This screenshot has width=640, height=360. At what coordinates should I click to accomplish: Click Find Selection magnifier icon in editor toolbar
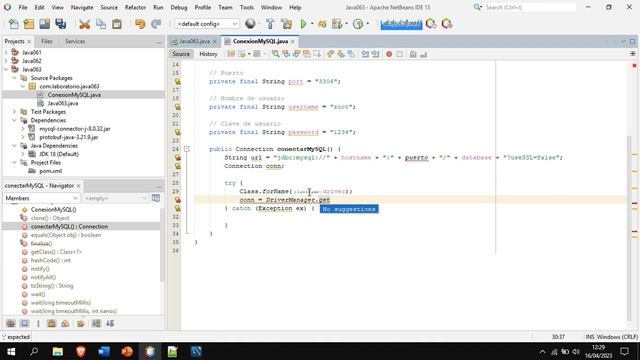point(276,54)
